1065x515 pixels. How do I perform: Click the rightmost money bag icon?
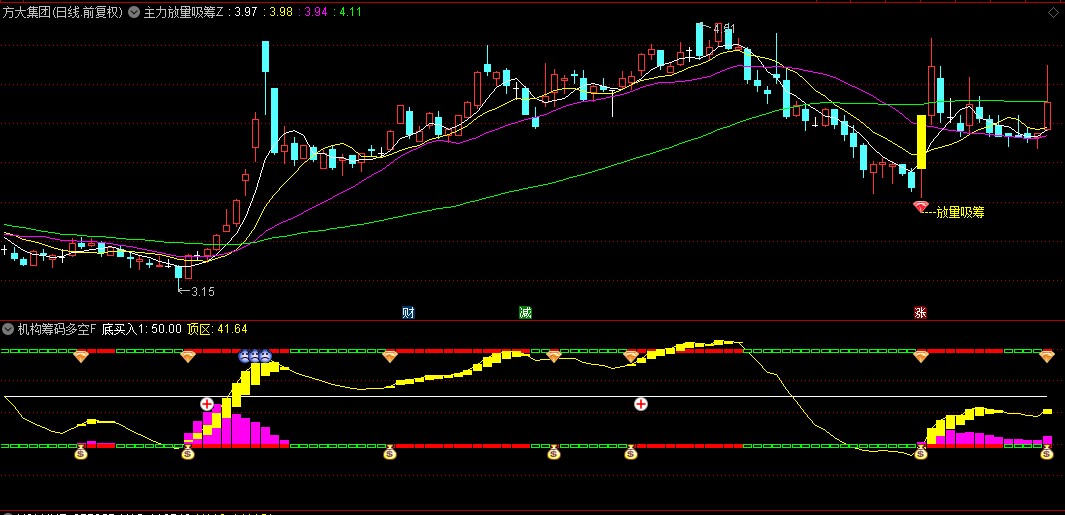(1047, 452)
